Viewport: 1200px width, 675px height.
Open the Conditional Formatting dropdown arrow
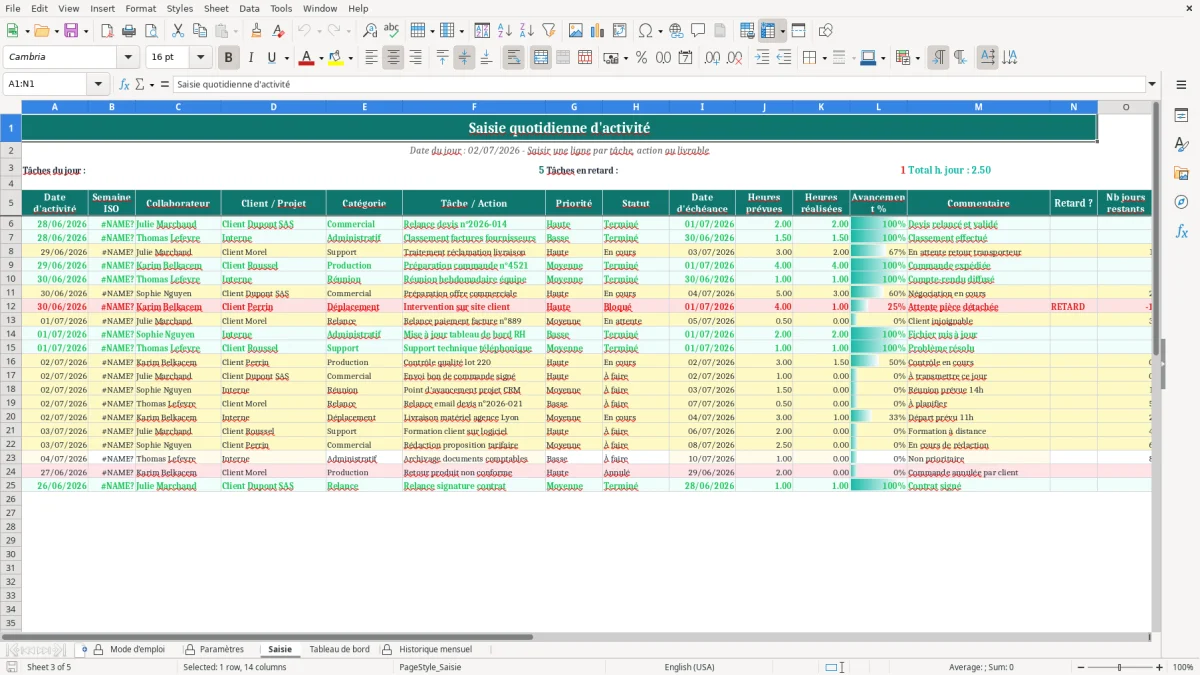pyautogui.click(x=917, y=58)
